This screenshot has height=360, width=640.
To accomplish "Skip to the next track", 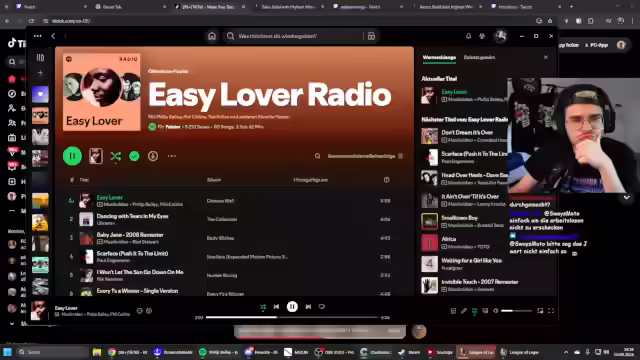I will tap(308, 307).
